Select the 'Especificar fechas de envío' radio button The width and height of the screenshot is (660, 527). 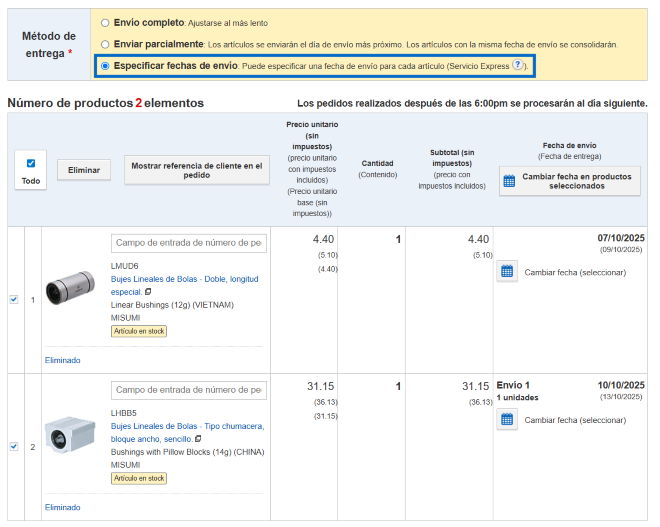point(106,66)
